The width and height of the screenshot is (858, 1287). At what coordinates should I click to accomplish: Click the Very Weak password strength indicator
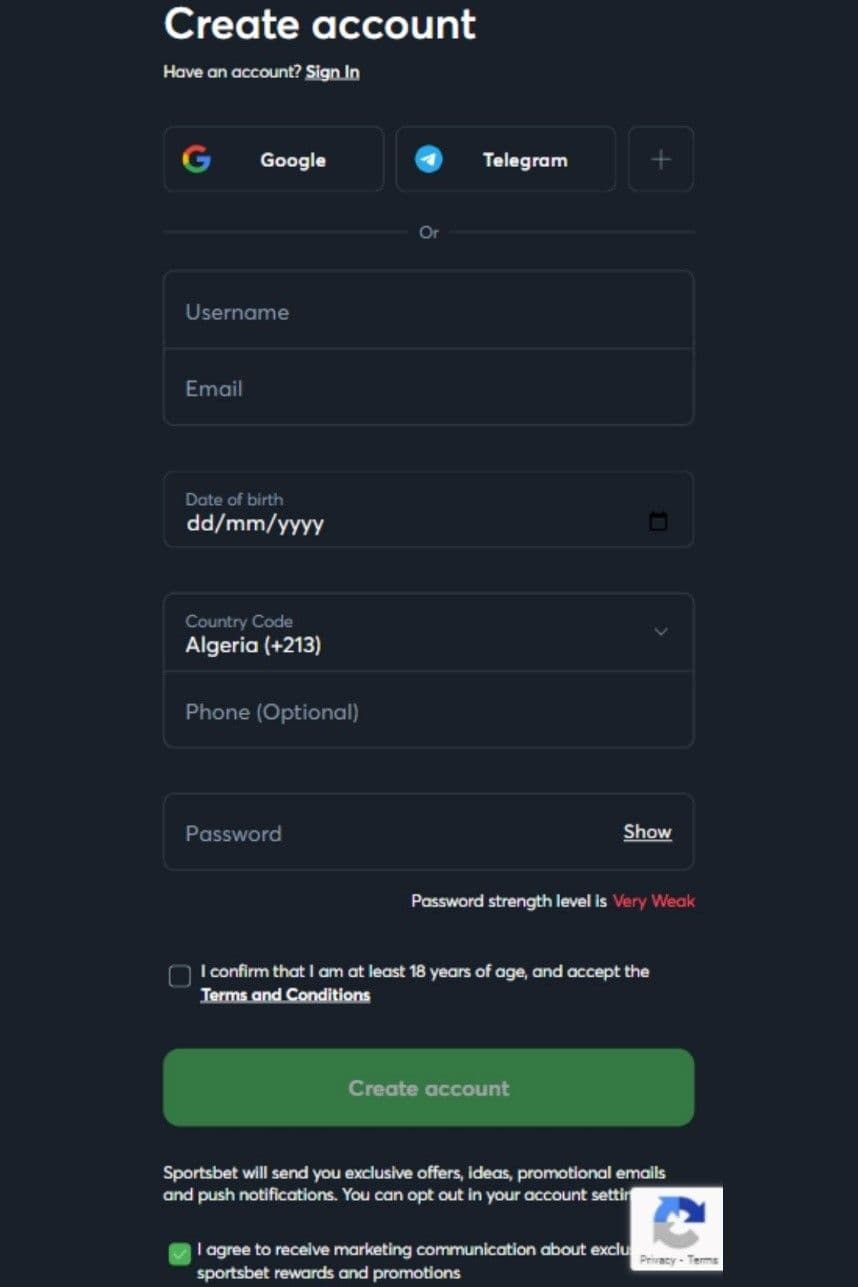pyautogui.click(x=653, y=901)
